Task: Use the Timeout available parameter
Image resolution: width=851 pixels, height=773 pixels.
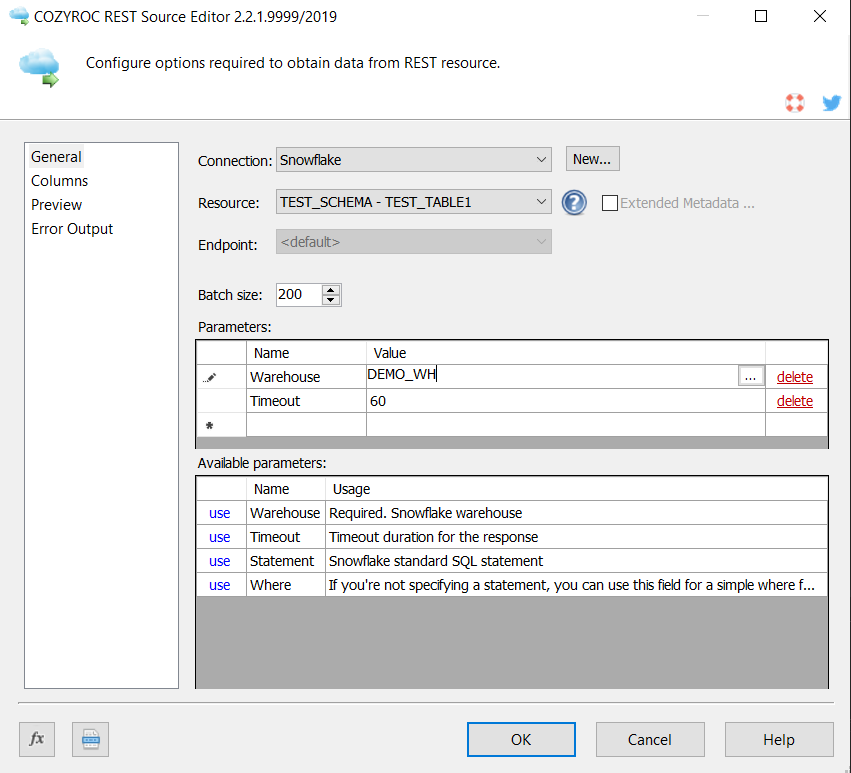Action: [x=219, y=537]
